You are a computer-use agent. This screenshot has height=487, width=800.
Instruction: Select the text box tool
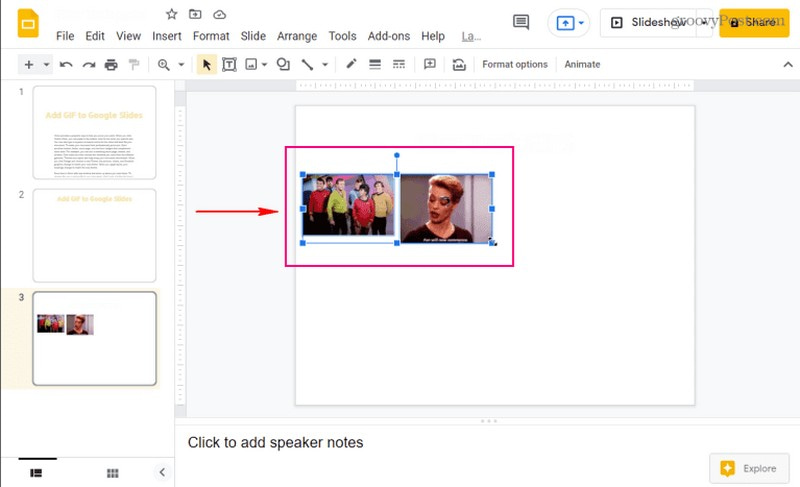229,65
